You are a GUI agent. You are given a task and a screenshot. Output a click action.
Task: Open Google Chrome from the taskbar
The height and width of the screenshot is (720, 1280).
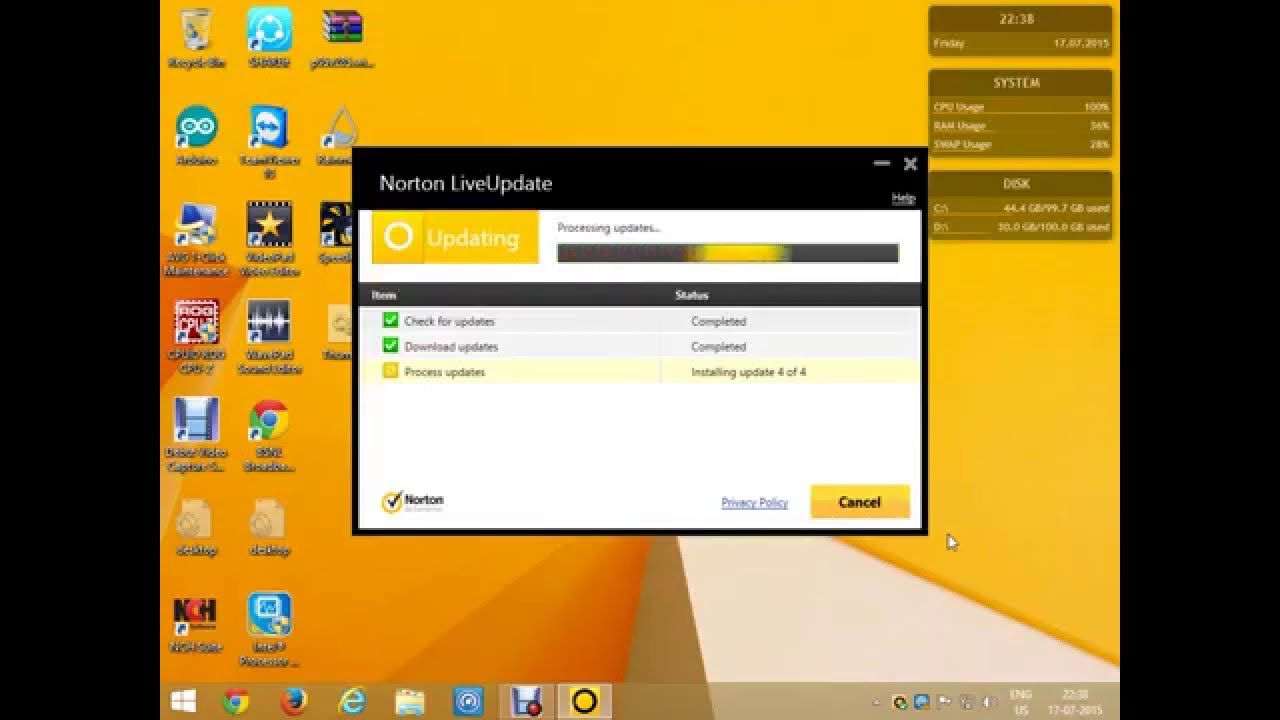(x=236, y=701)
